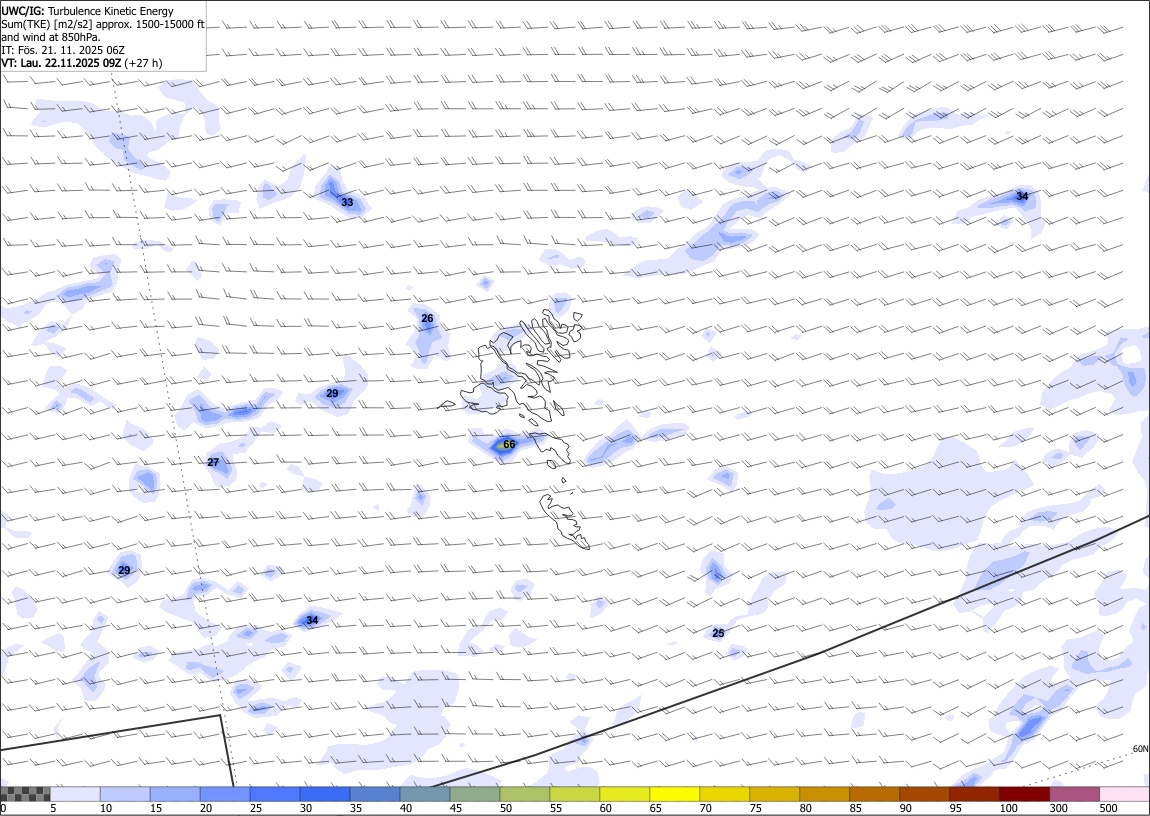Select the 300–500 mauve legend swatch
The image size is (1150, 816).
click(1074, 794)
